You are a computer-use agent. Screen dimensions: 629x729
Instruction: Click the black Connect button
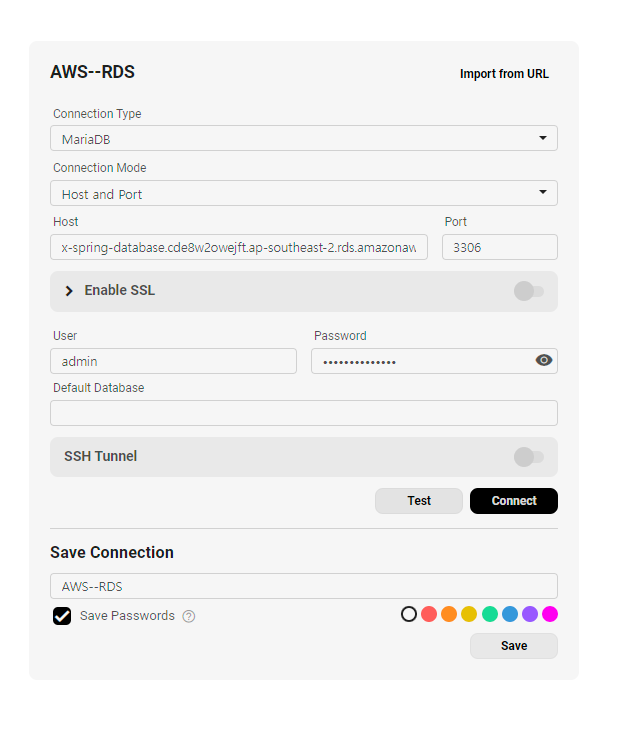tap(514, 501)
